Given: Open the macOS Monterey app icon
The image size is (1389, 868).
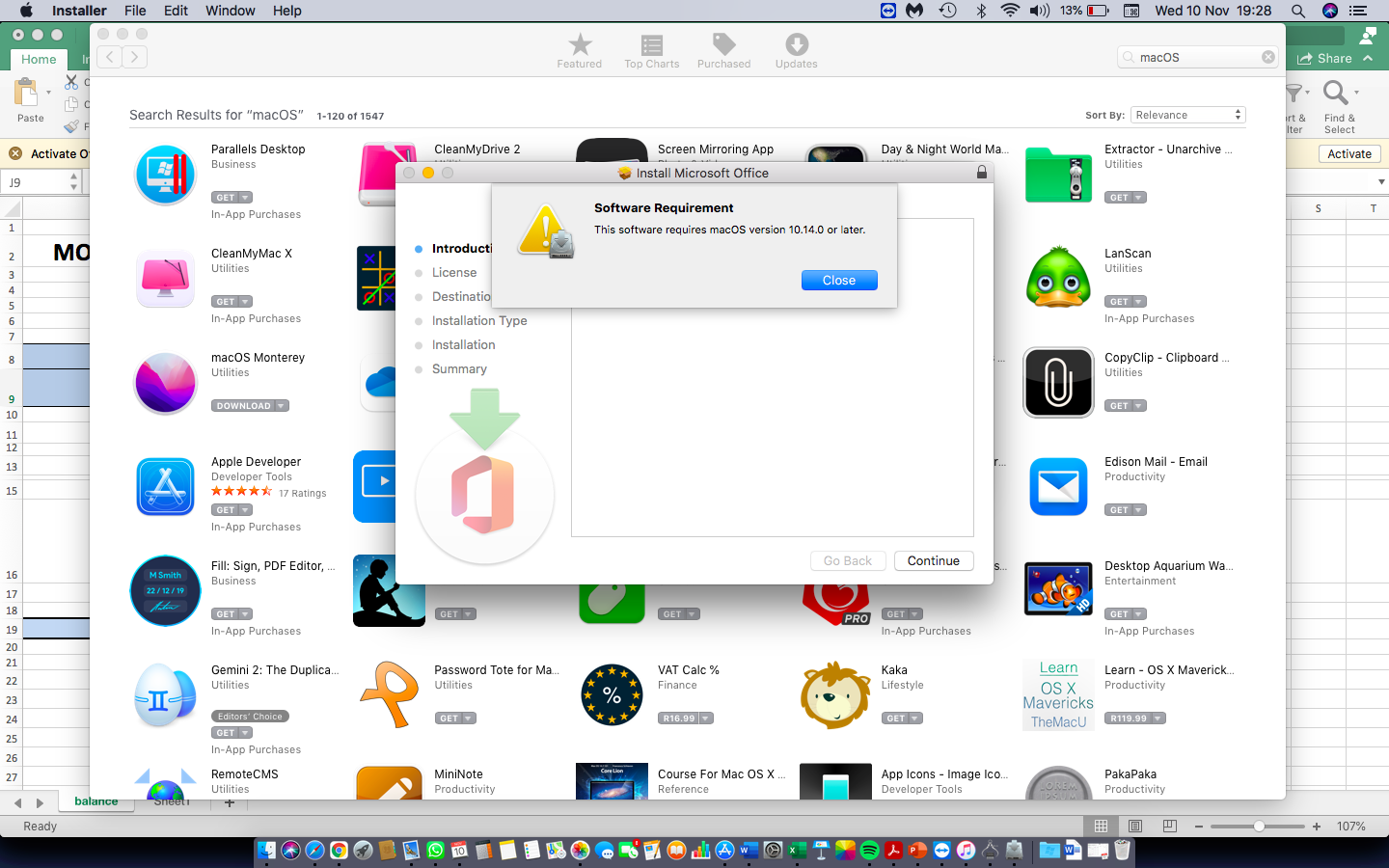Looking at the screenshot, I should (x=164, y=383).
